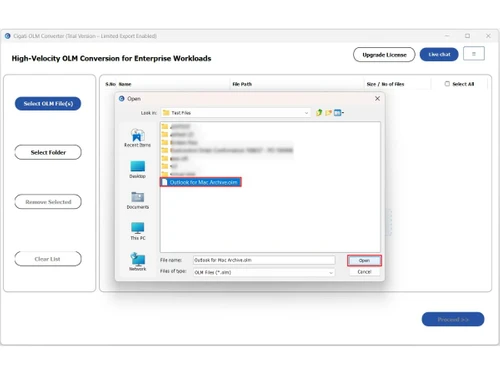Click the File Path column header
The image size is (500, 375).
point(242,84)
